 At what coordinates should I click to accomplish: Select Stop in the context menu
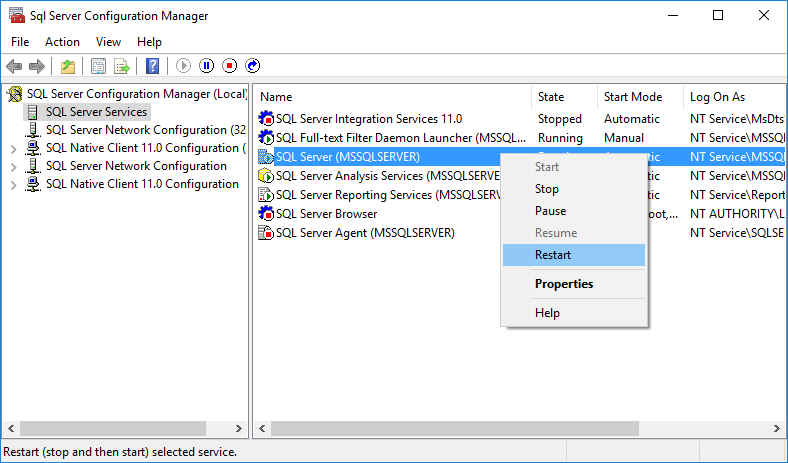[x=546, y=189]
